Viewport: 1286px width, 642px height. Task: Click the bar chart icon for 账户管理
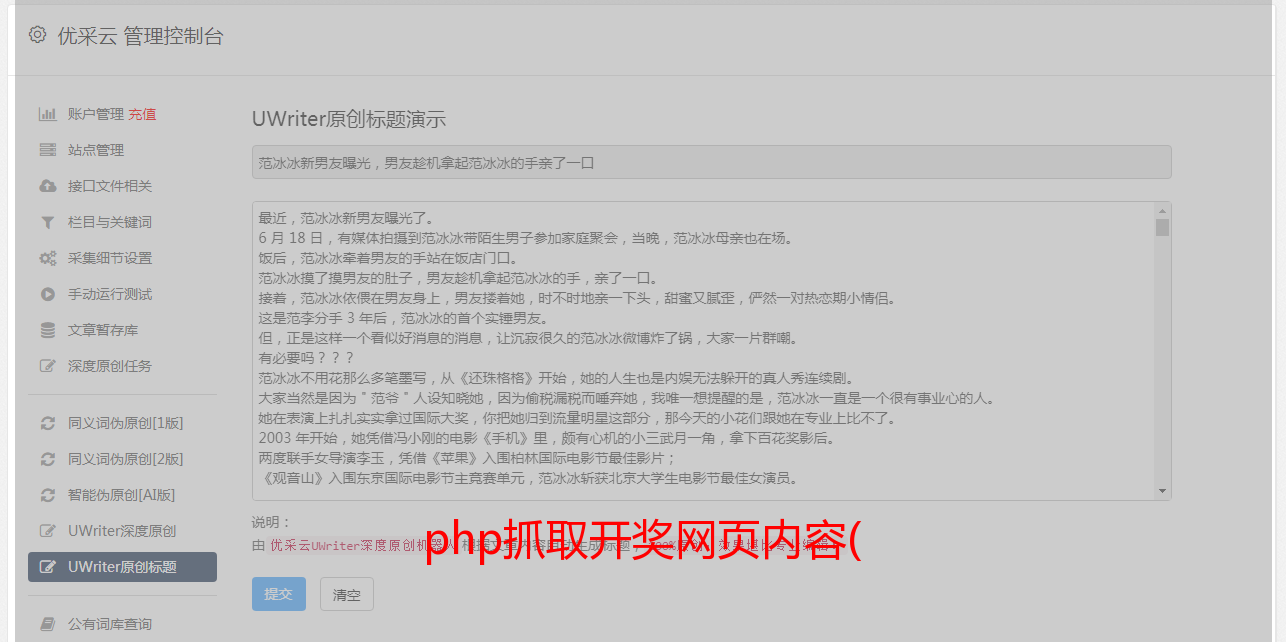(47, 114)
